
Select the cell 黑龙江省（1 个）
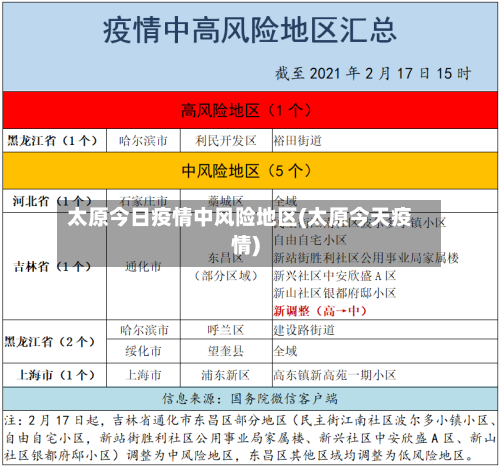(x=55, y=141)
